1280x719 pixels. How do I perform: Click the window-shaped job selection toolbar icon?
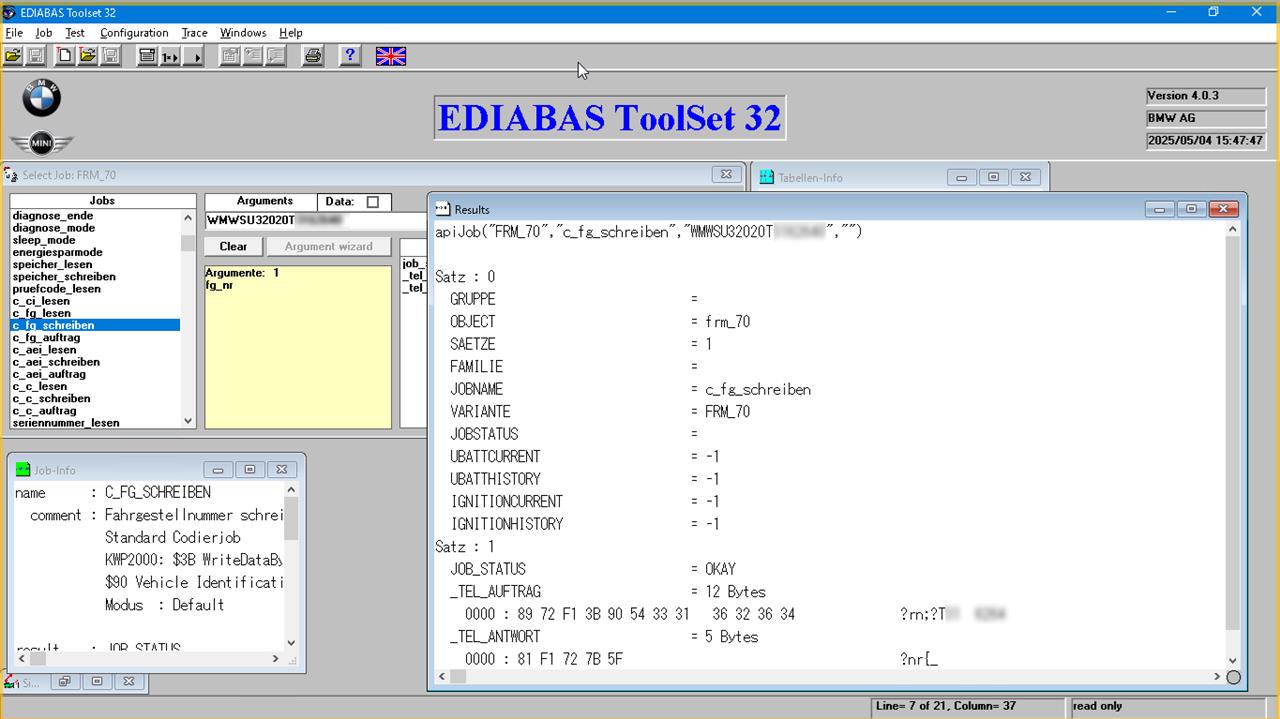(x=147, y=56)
